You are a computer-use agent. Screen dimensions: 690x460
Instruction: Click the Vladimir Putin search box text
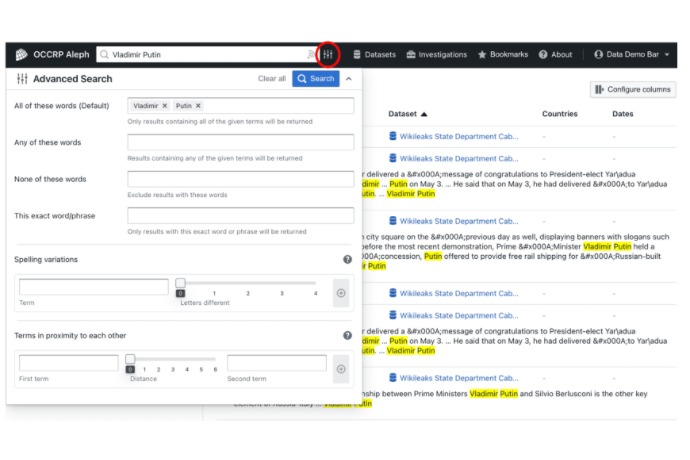coord(136,55)
